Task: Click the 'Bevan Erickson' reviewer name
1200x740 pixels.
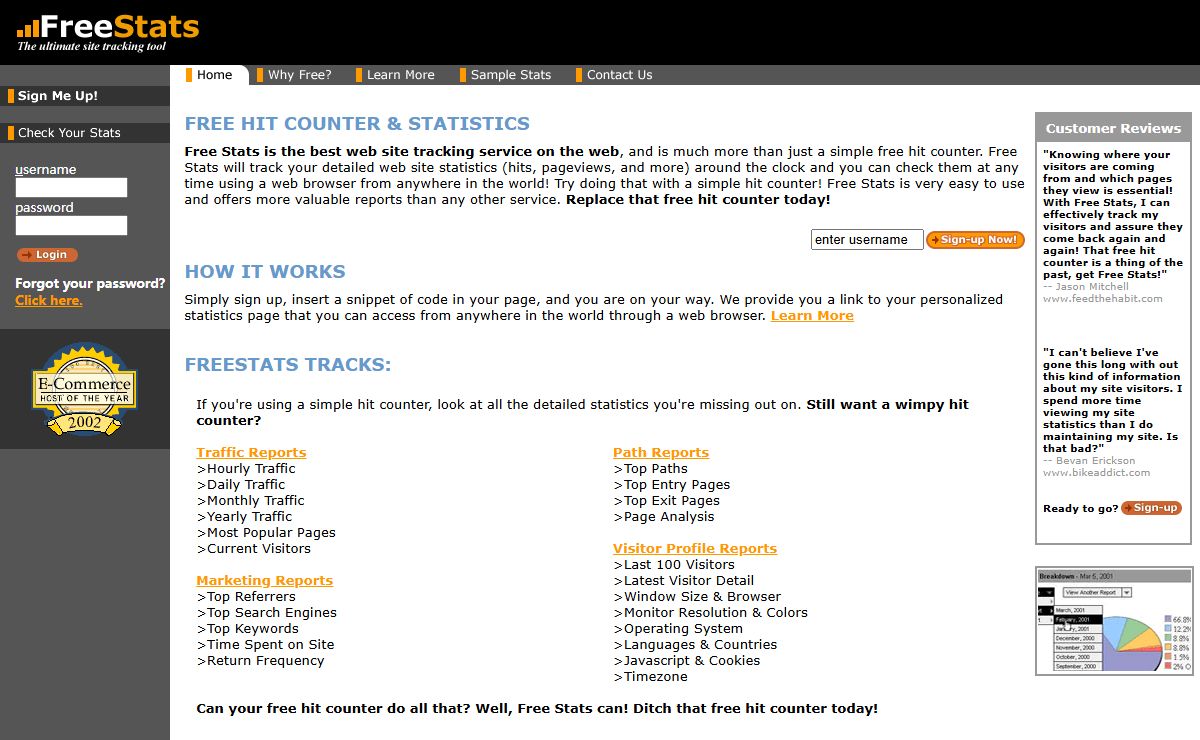Action: (1096, 461)
